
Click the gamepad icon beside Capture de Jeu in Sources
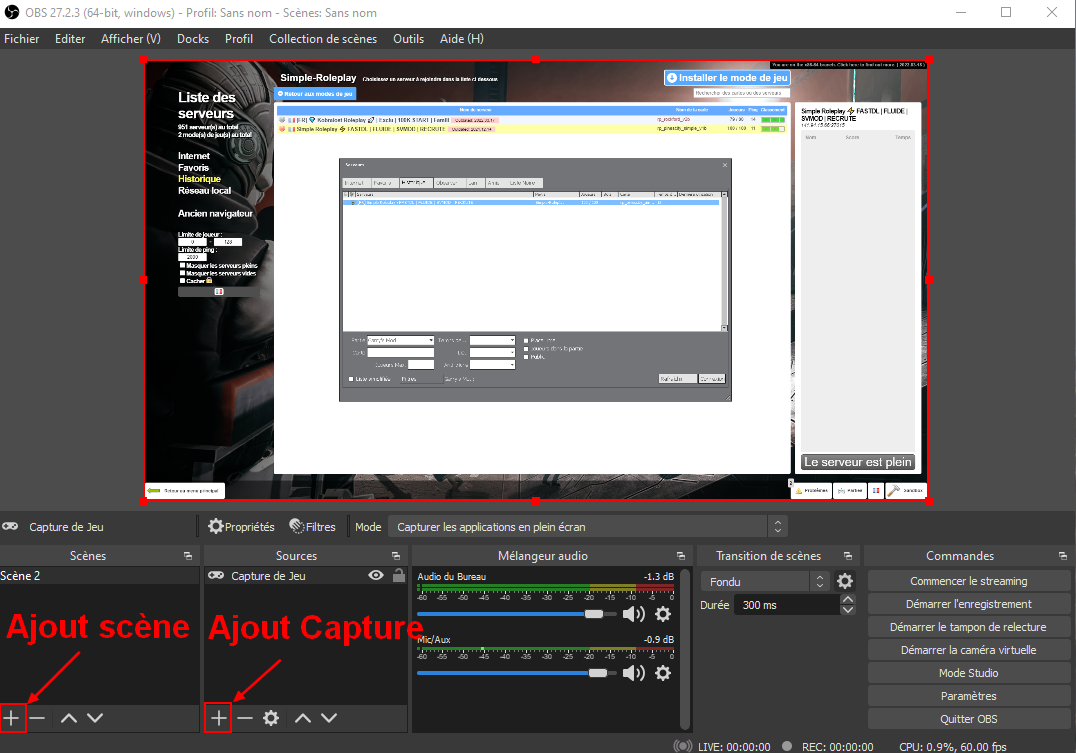216,575
